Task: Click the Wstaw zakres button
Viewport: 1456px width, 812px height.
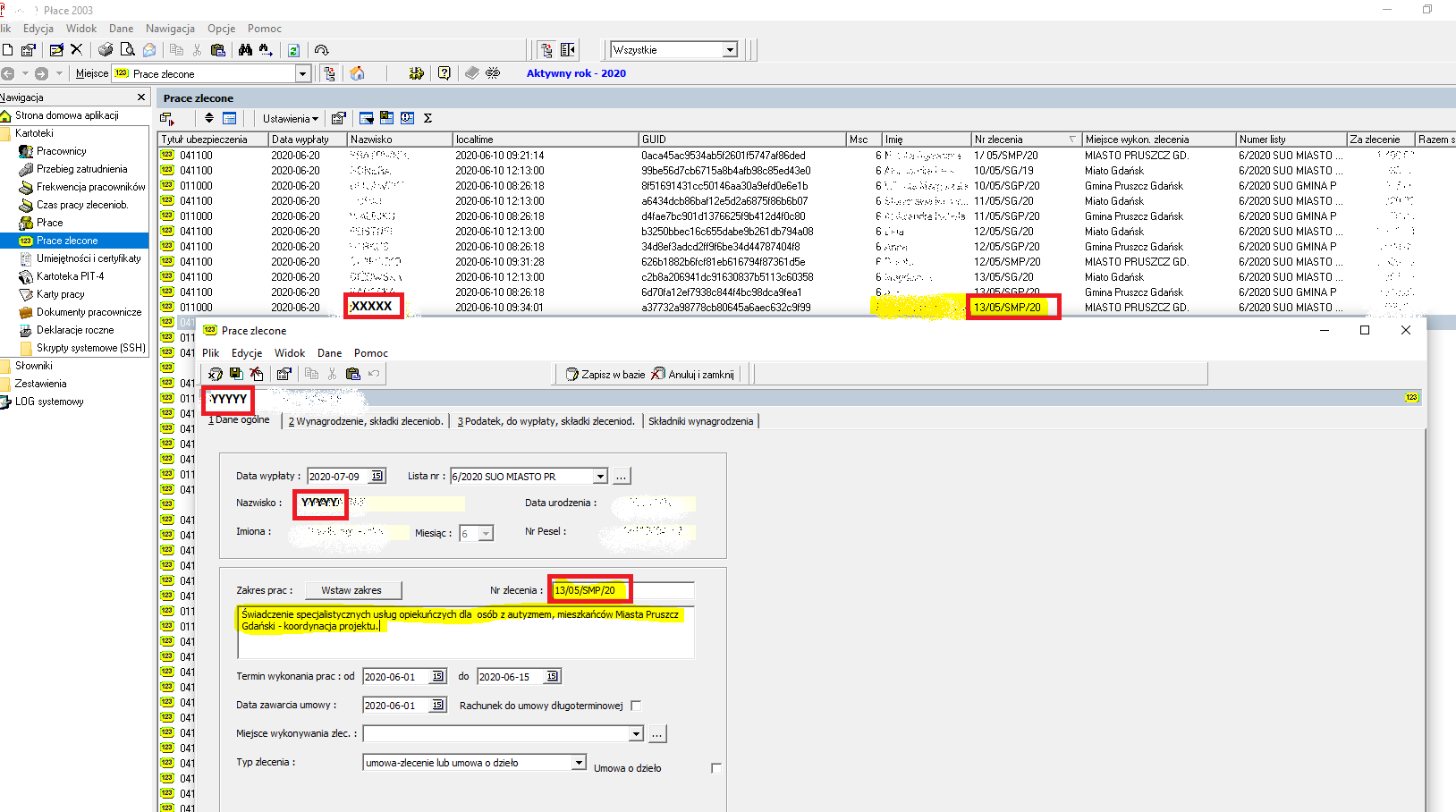Action: (351, 590)
